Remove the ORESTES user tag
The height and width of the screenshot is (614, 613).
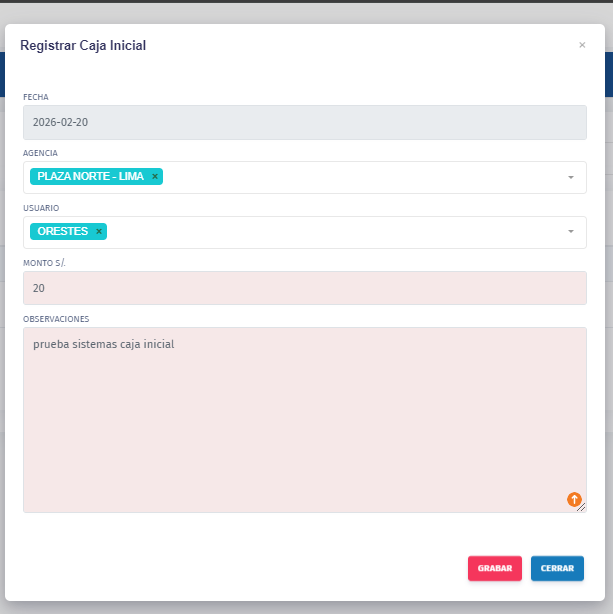[x=99, y=232]
